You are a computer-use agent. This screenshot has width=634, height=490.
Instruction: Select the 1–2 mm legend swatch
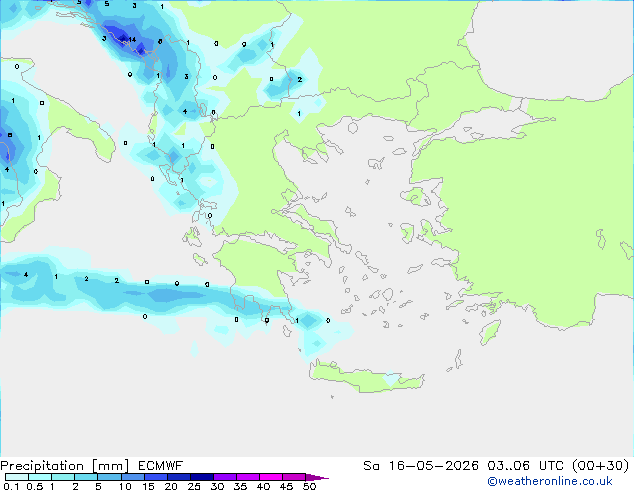click(63, 477)
